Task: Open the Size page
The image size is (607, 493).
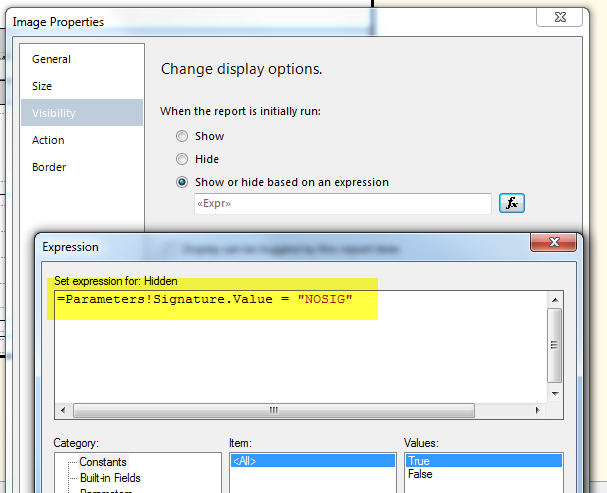Action: point(82,86)
